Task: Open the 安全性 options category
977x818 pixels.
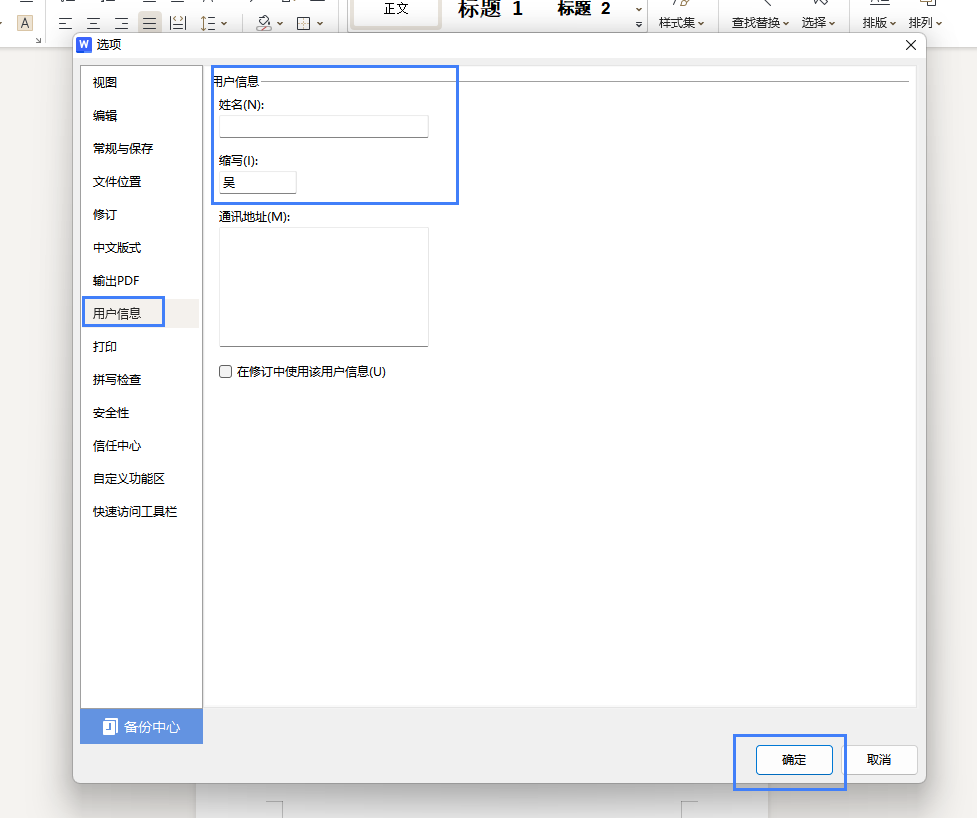Action: tap(111, 413)
